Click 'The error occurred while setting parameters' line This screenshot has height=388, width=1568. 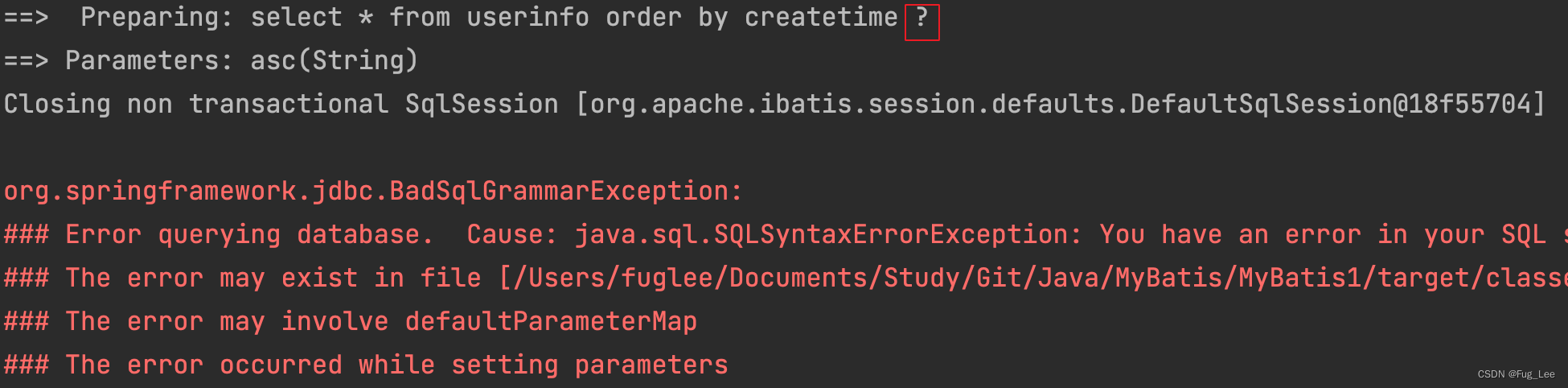pyautogui.click(x=396, y=365)
